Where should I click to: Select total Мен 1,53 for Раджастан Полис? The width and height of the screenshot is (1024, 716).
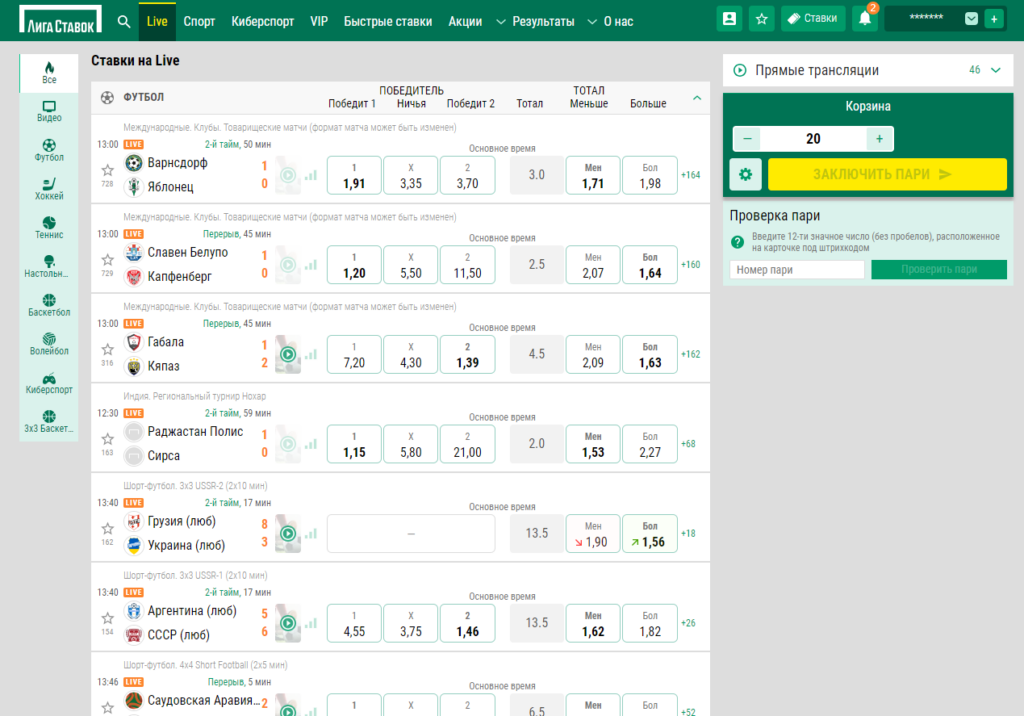coord(593,444)
